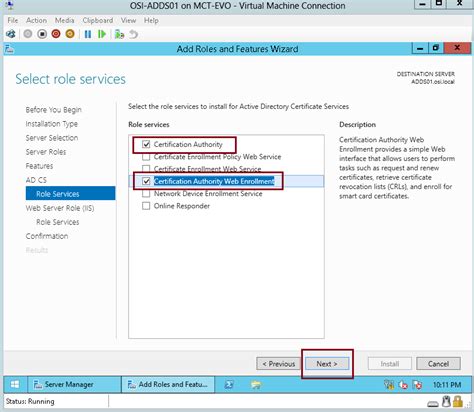
Task: Check Network Device Enrollment Service
Action: pyautogui.click(x=146, y=194)
